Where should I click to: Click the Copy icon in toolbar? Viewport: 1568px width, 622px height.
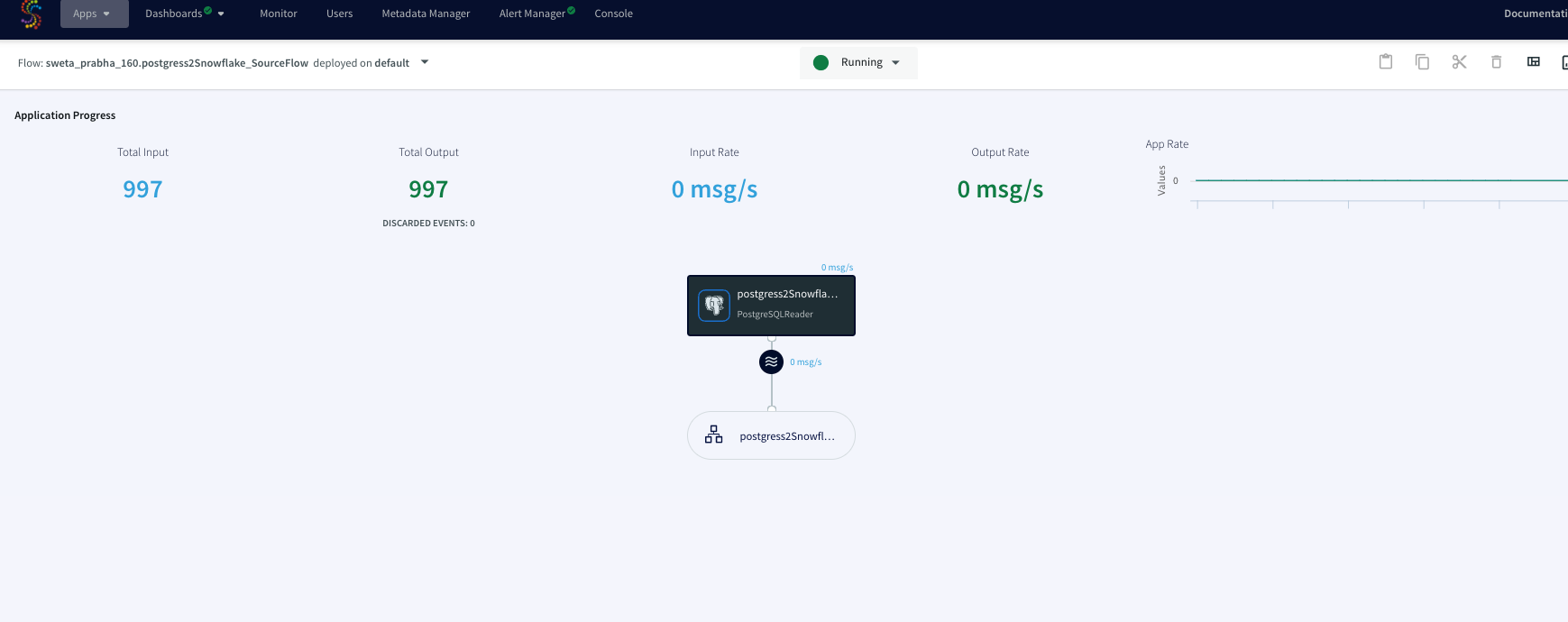1422,61
